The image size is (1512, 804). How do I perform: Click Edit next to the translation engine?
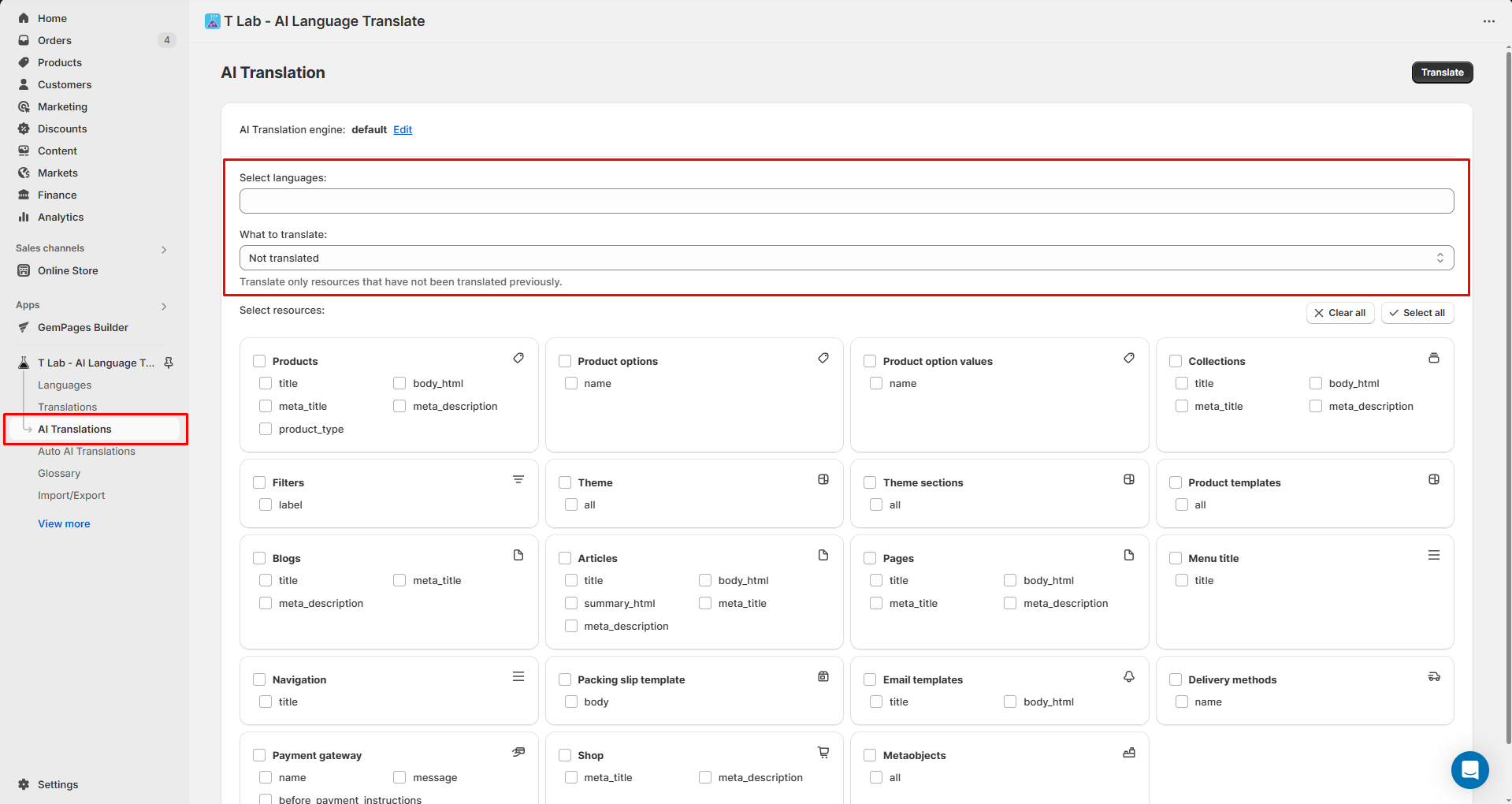tap(403, 129)
